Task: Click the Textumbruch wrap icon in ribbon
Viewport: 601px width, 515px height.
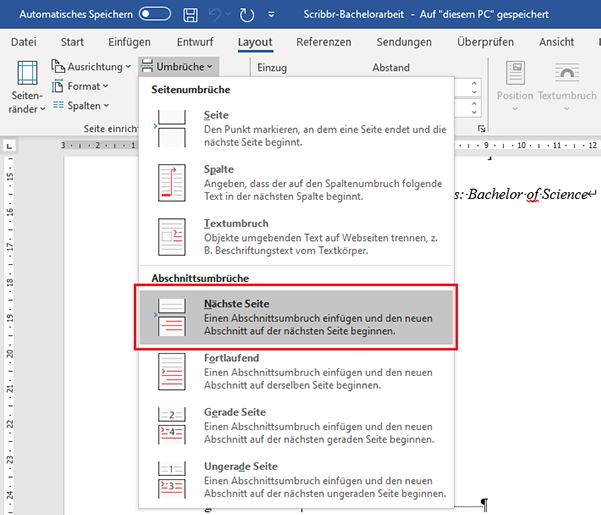Action: click(x=567, y=73)
